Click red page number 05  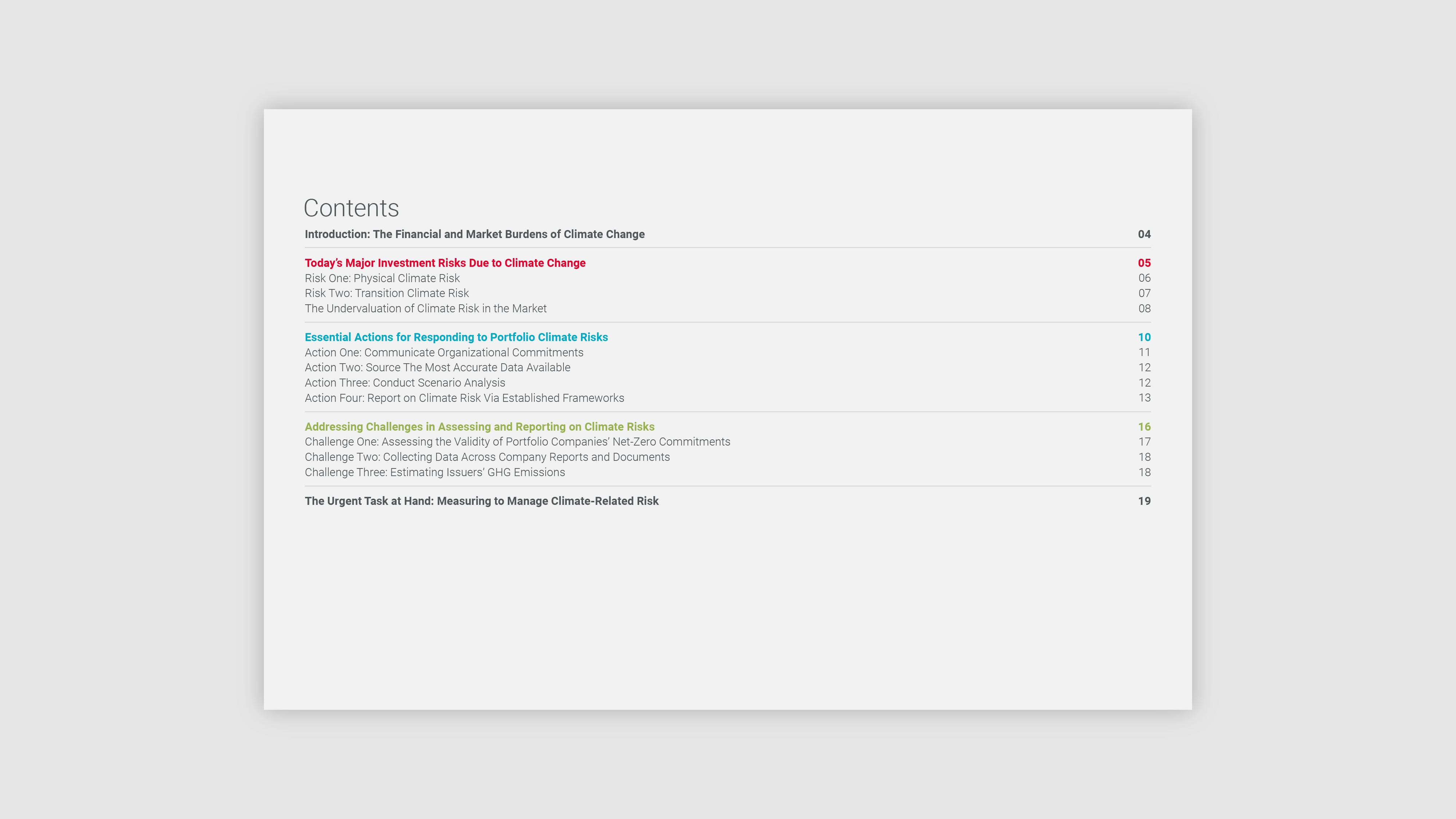(x=1144, y=263)
